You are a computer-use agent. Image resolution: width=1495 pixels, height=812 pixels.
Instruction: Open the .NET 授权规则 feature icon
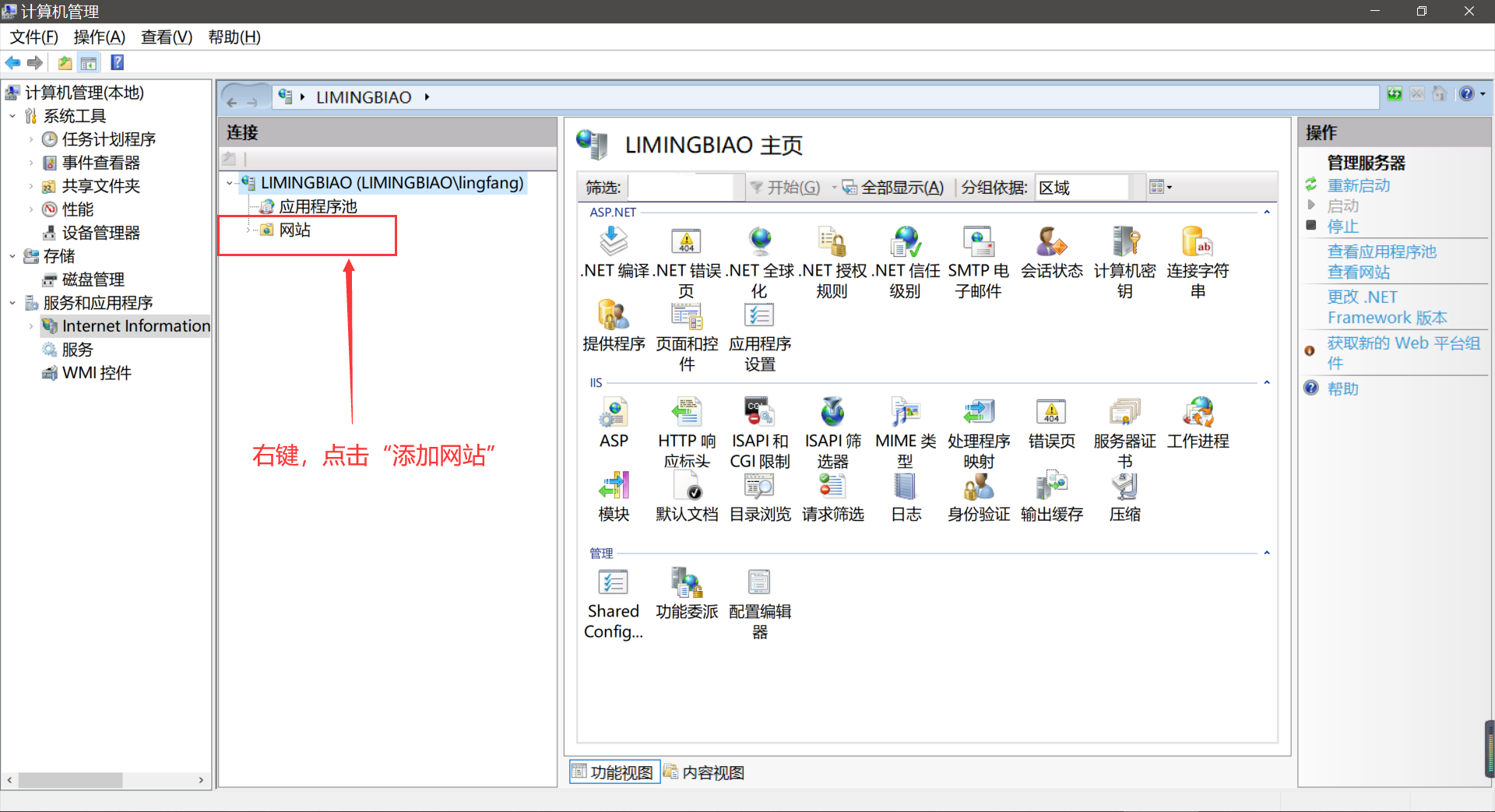[x=832, y=242]
